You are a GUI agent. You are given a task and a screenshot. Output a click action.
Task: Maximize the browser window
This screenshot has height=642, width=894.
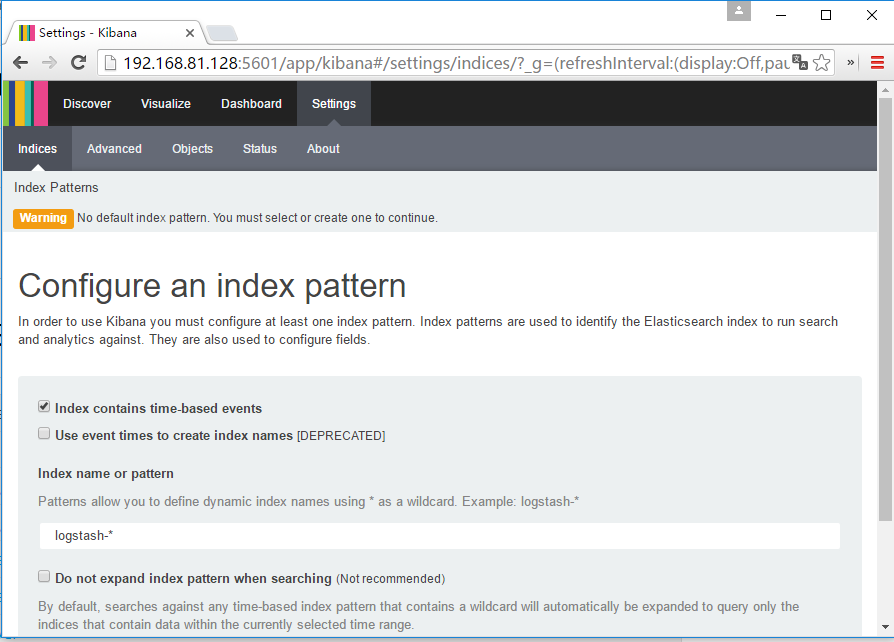coord(826,15)
